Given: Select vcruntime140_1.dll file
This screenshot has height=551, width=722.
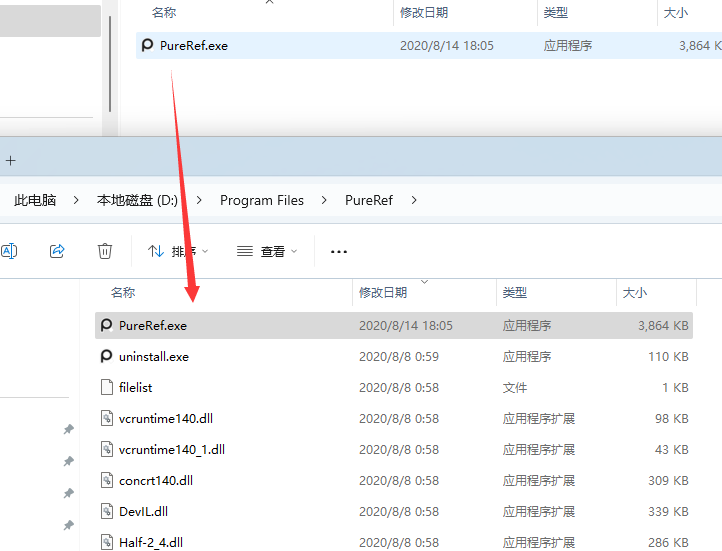Looking at the screenshot, I should click(394, 449).
